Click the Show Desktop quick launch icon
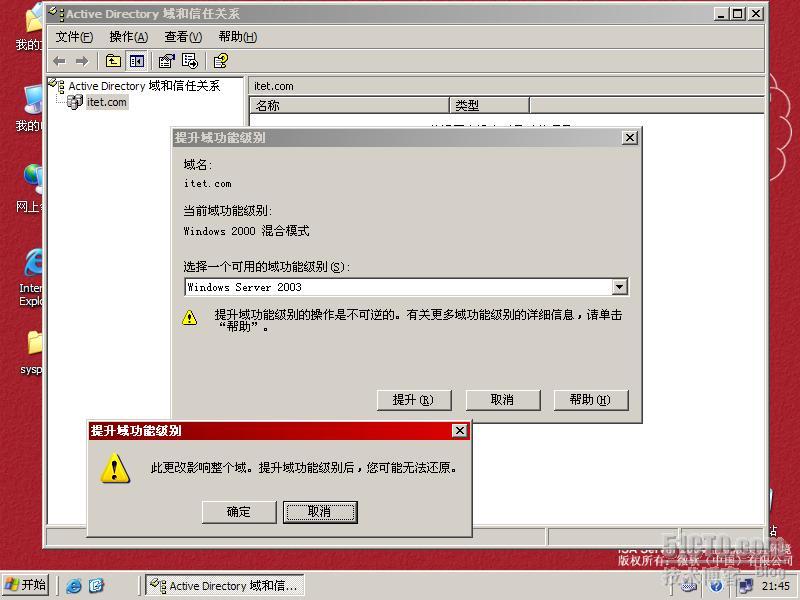Screen dimensions: 800x600 point(96,586)
